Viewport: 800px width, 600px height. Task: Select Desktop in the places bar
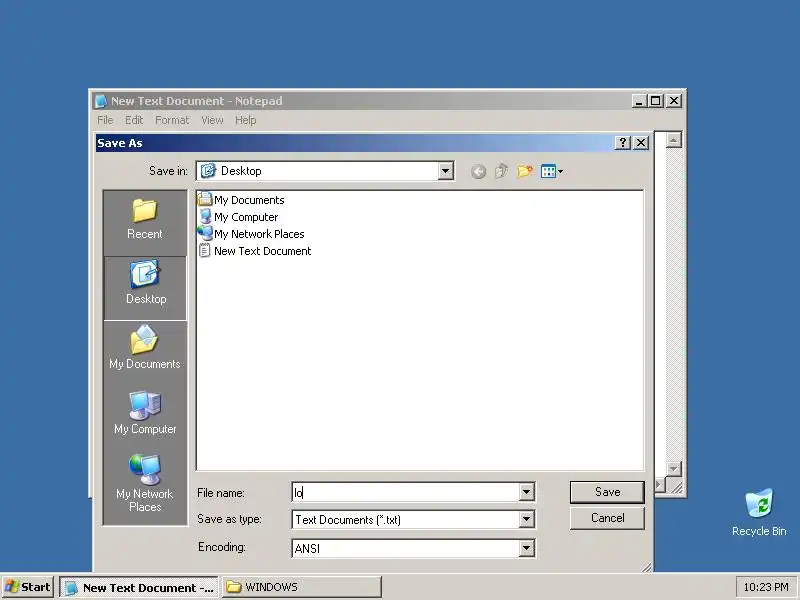pyautogui.click(x=145, y=288)
